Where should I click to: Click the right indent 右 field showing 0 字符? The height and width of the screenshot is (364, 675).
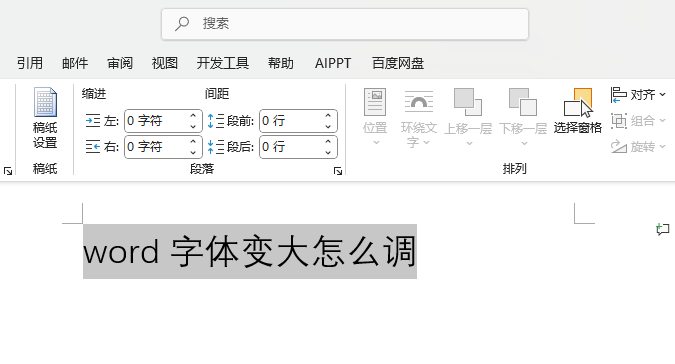tap(163, 147)
